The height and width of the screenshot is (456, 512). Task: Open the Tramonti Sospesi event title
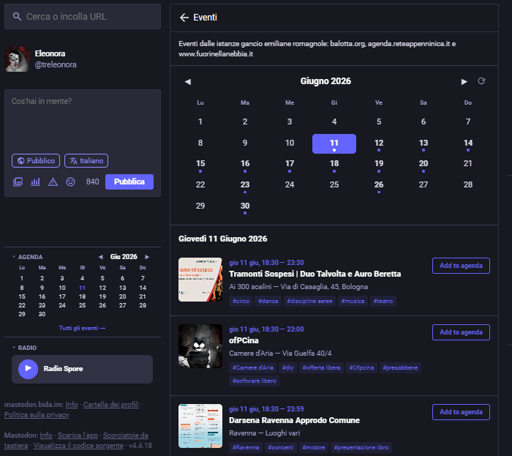click(x=315, y=274)
